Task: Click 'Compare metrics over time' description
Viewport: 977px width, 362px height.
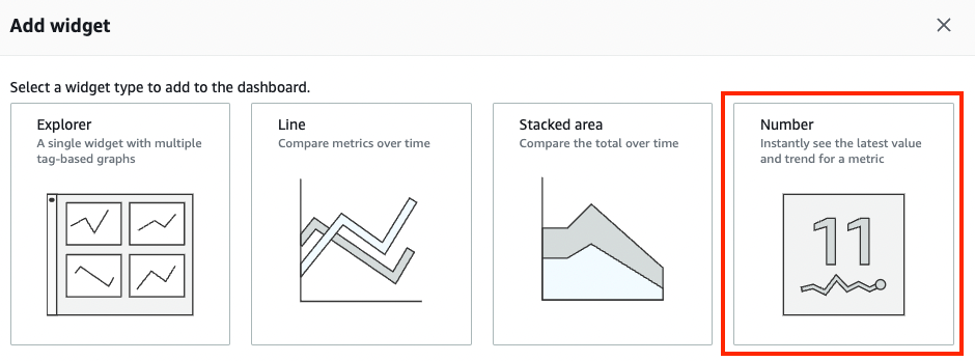Action: point(354,143)
